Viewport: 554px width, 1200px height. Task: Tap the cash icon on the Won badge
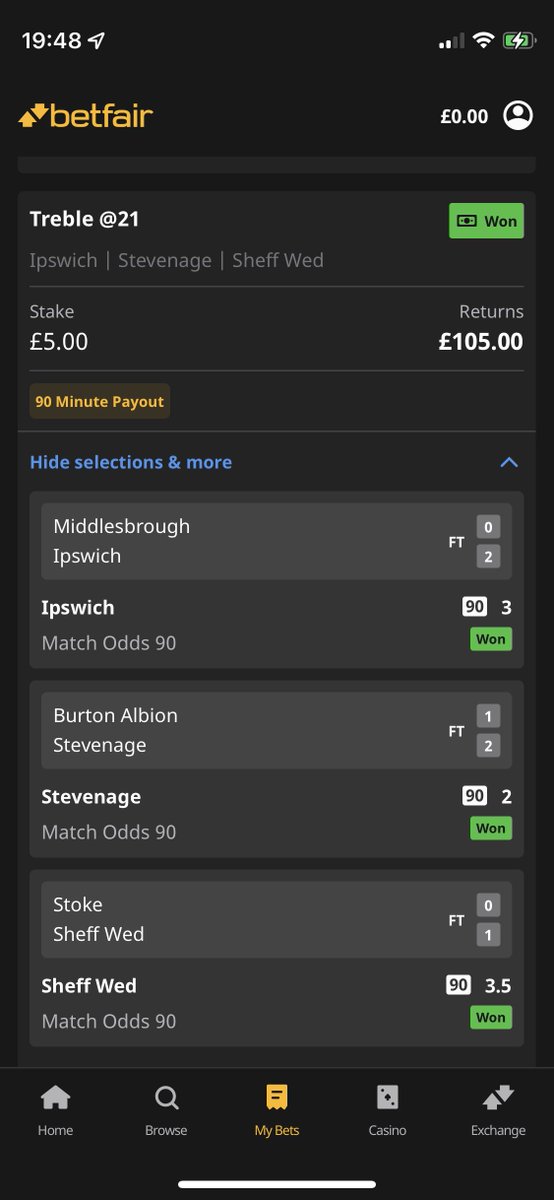click(x=466, y=221)
